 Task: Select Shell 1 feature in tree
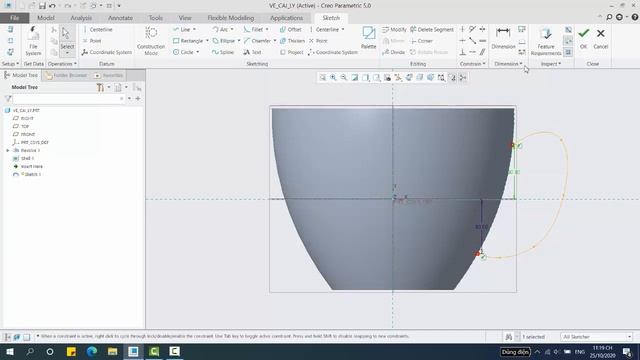24,158
